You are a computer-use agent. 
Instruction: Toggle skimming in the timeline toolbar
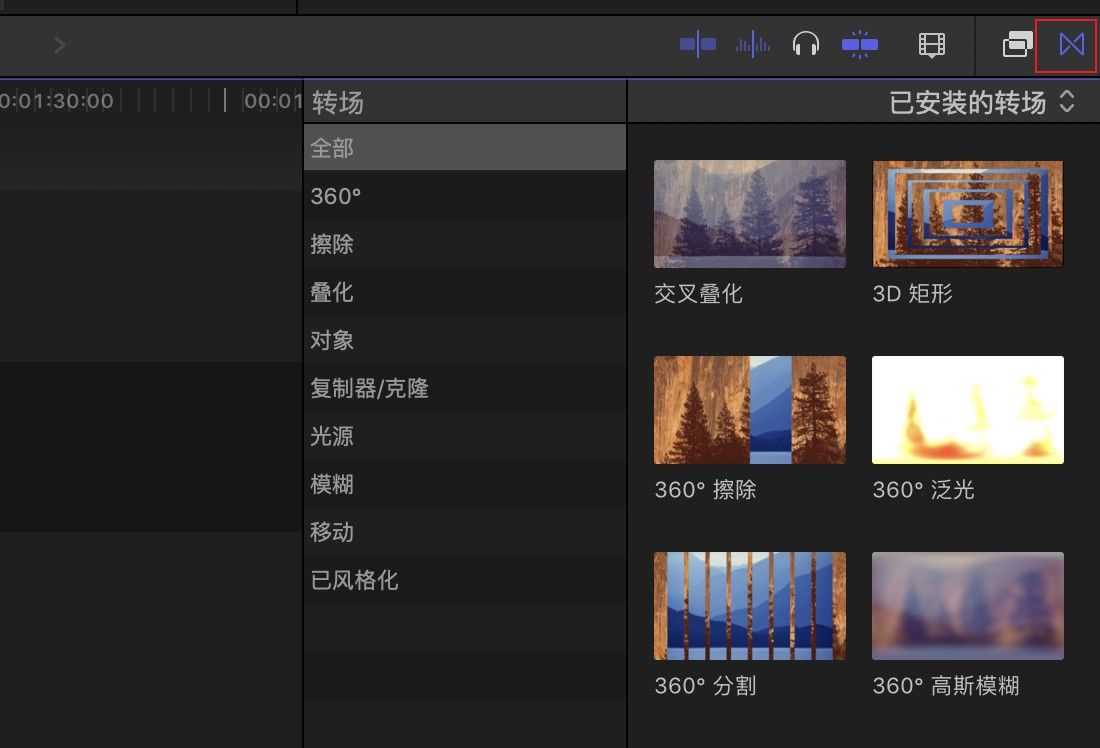tap(698, 45)
